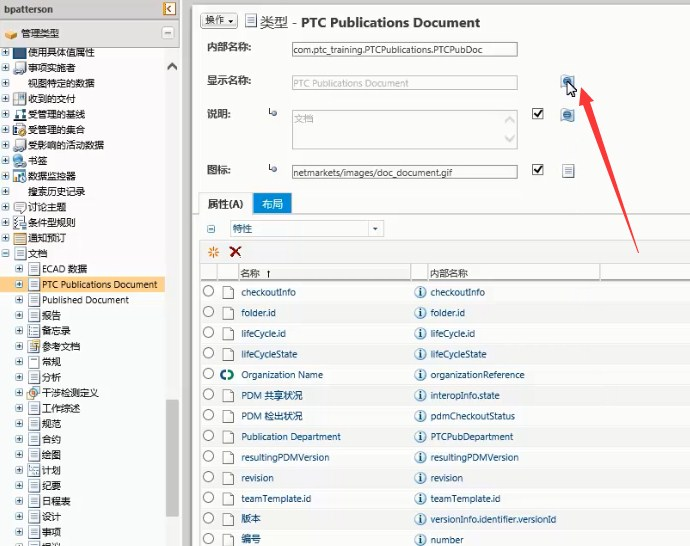Select radio button for checkoutInfo row
Screen dimensions: 690x546
209,291
